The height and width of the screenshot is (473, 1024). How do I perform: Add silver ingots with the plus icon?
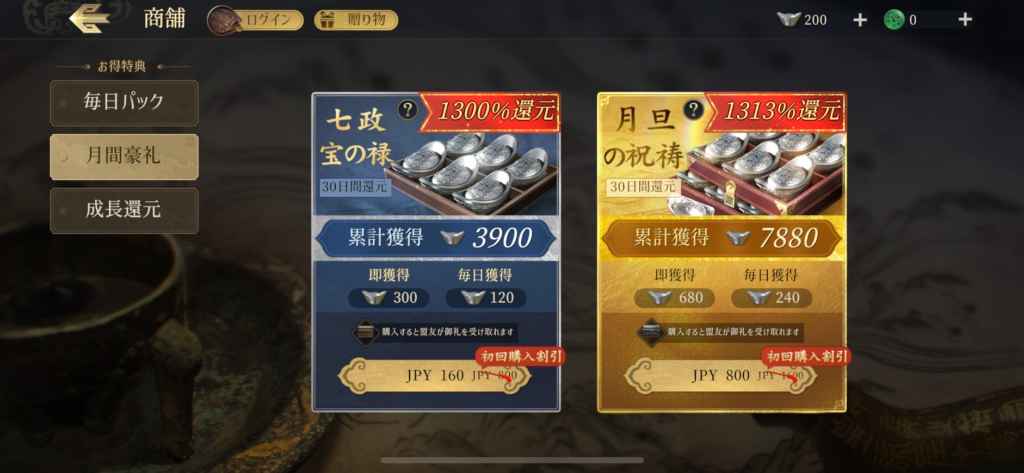[860, 20]
